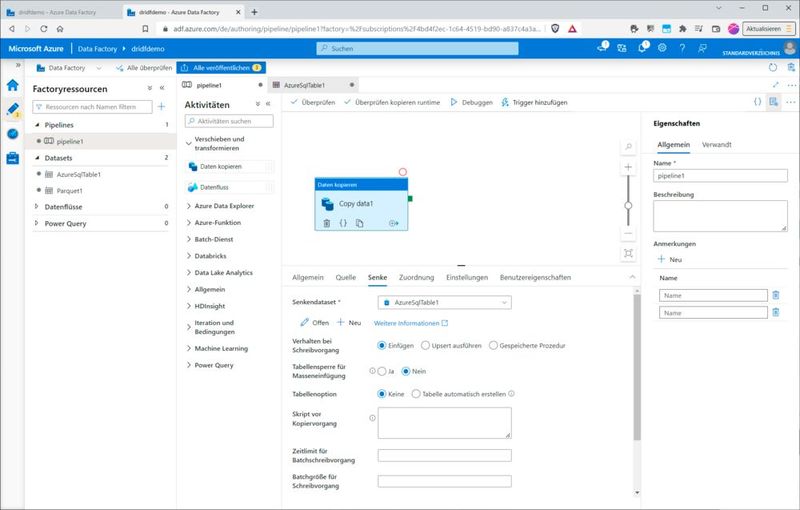Add output arrow on Copy data1 activity
Screen dimensions: 800x510
pos(393,223)
